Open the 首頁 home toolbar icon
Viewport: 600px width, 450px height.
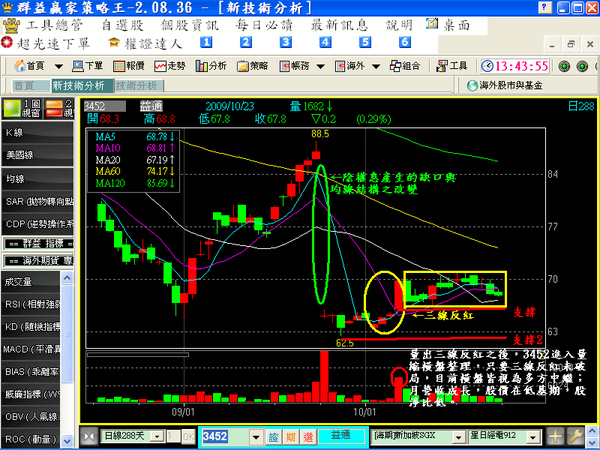click(29, 66)
